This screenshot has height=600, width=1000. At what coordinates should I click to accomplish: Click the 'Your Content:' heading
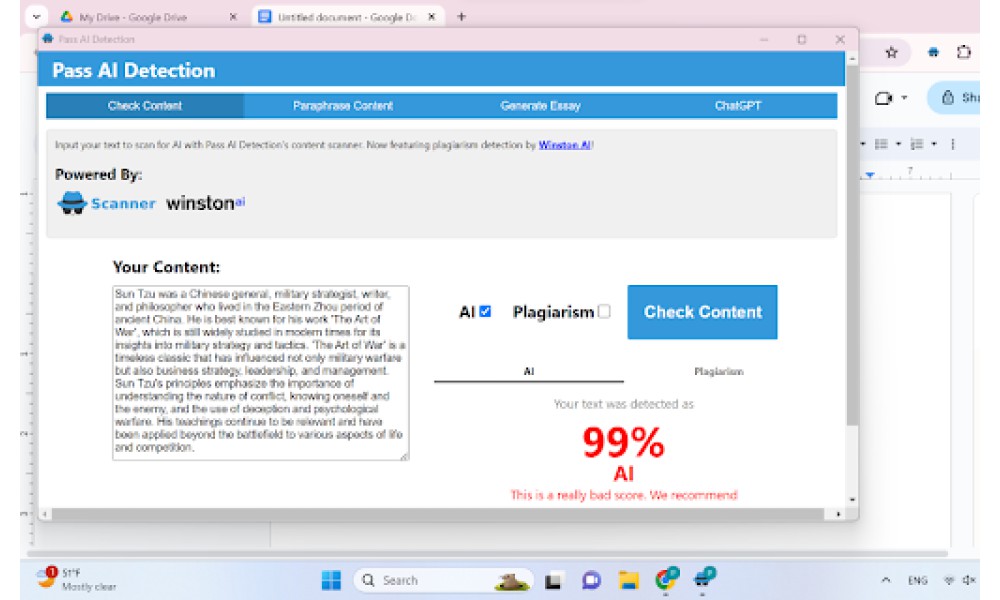[x=166, y=267]
